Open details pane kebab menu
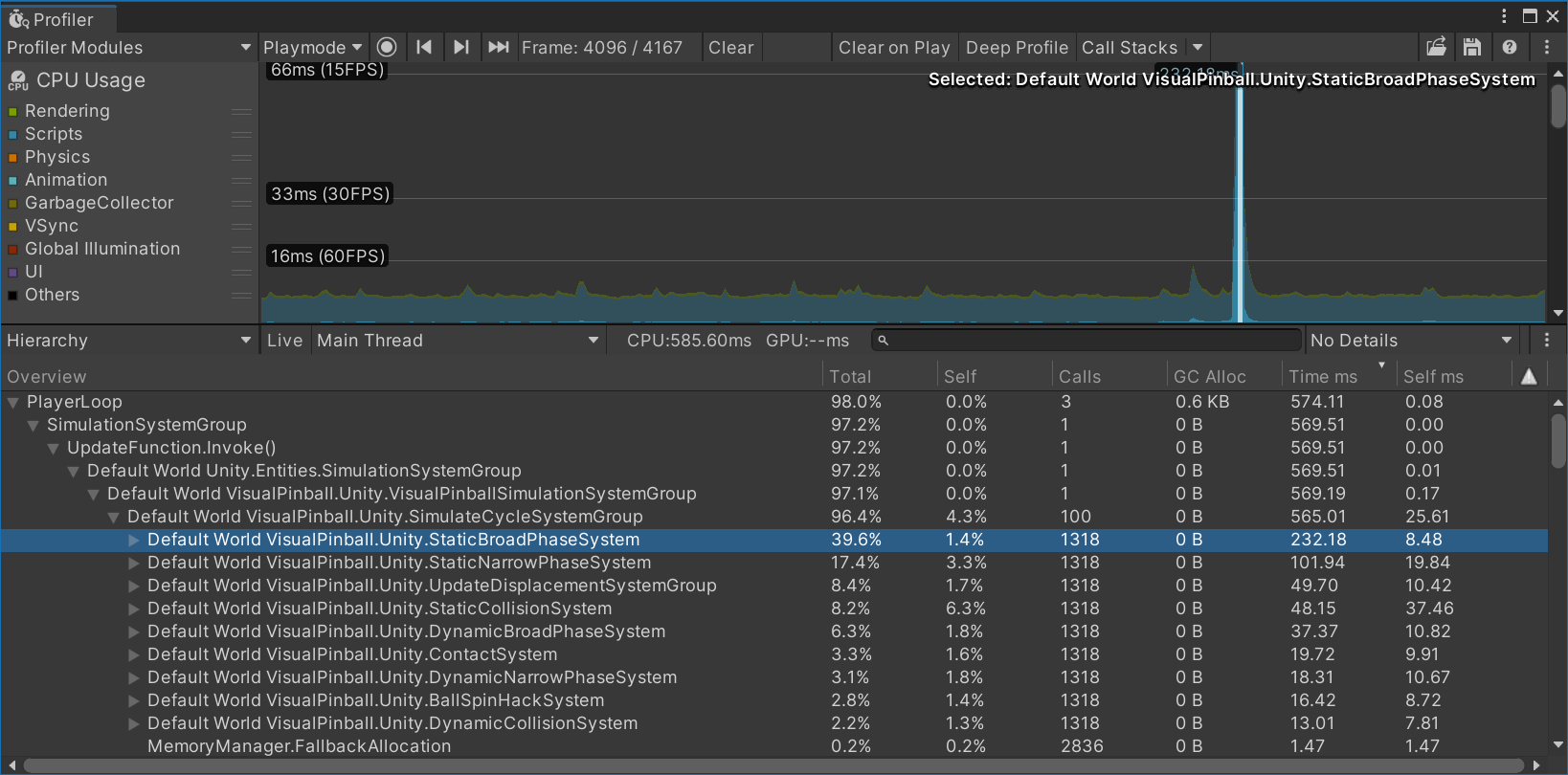This screenshot has width=1568, height=775. tap(1547, 340)
